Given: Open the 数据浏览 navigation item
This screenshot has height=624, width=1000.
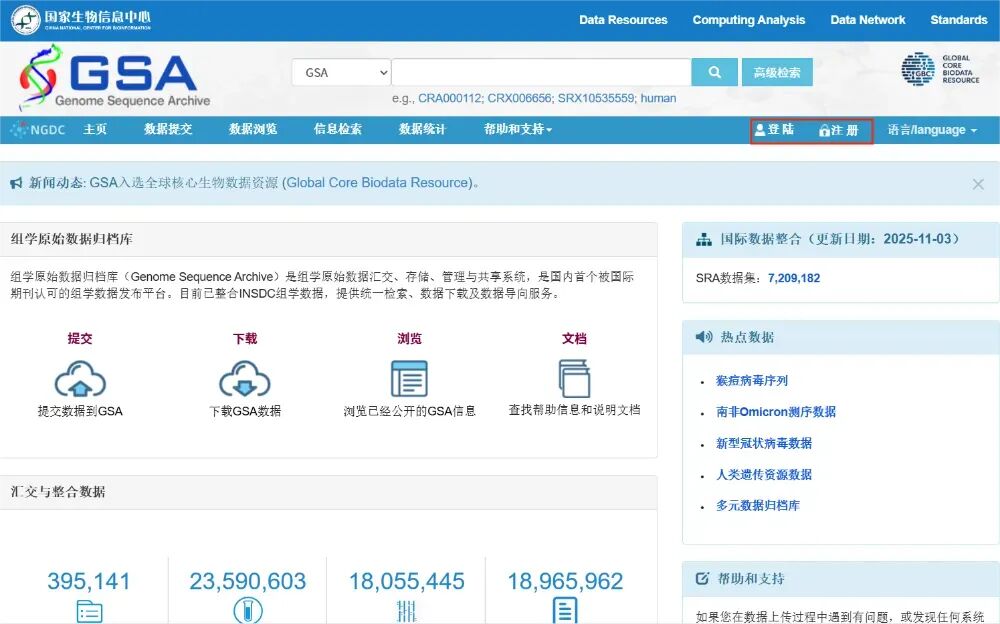Looking at the screenshot, I should pyautogui.click(x=253, y=130).
